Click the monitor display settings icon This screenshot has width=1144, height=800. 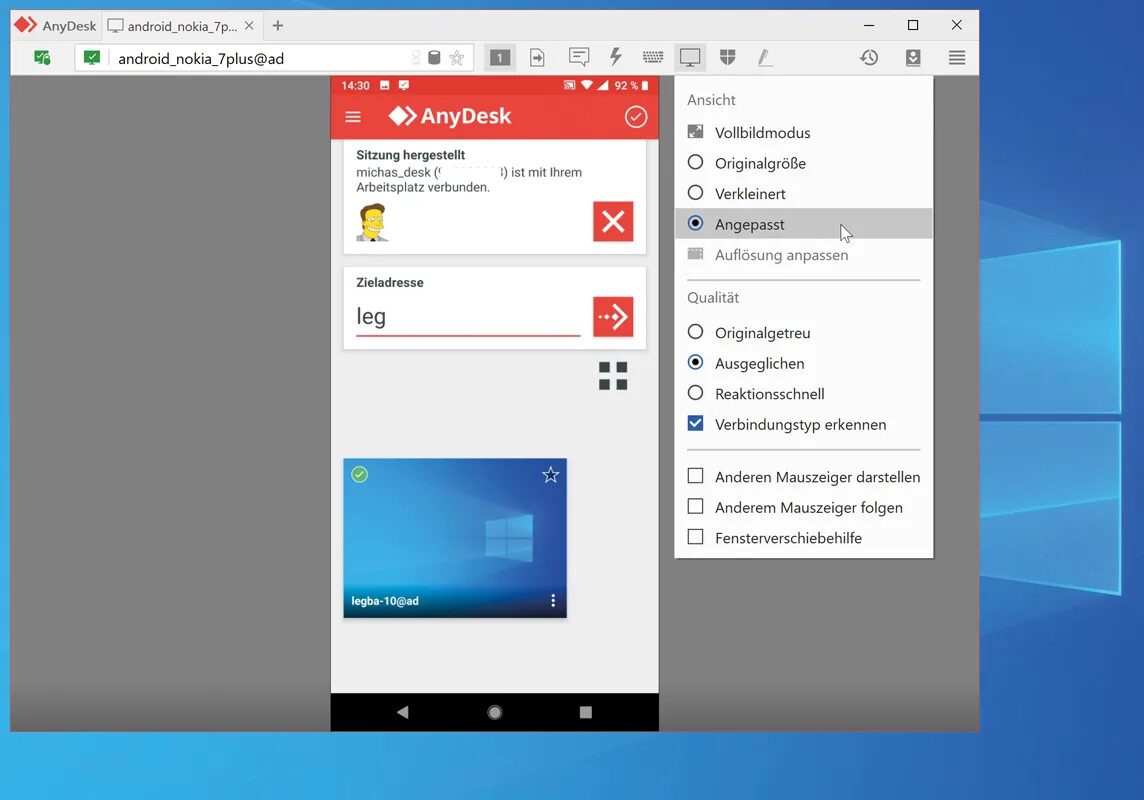690,57
